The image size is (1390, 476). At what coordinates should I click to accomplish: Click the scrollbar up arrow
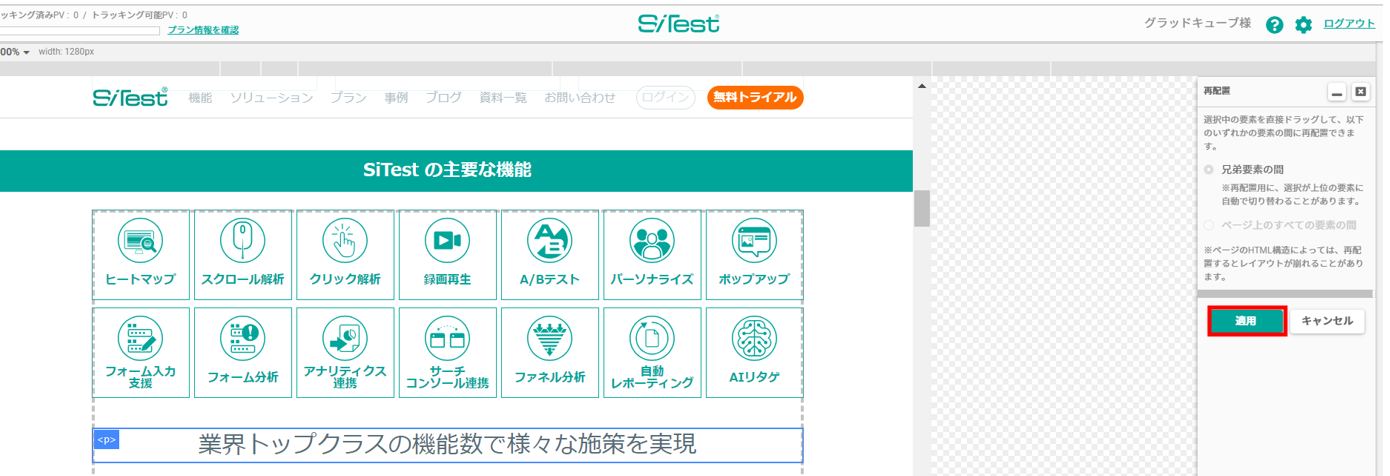pyautogui.click(x=922, y=86)
